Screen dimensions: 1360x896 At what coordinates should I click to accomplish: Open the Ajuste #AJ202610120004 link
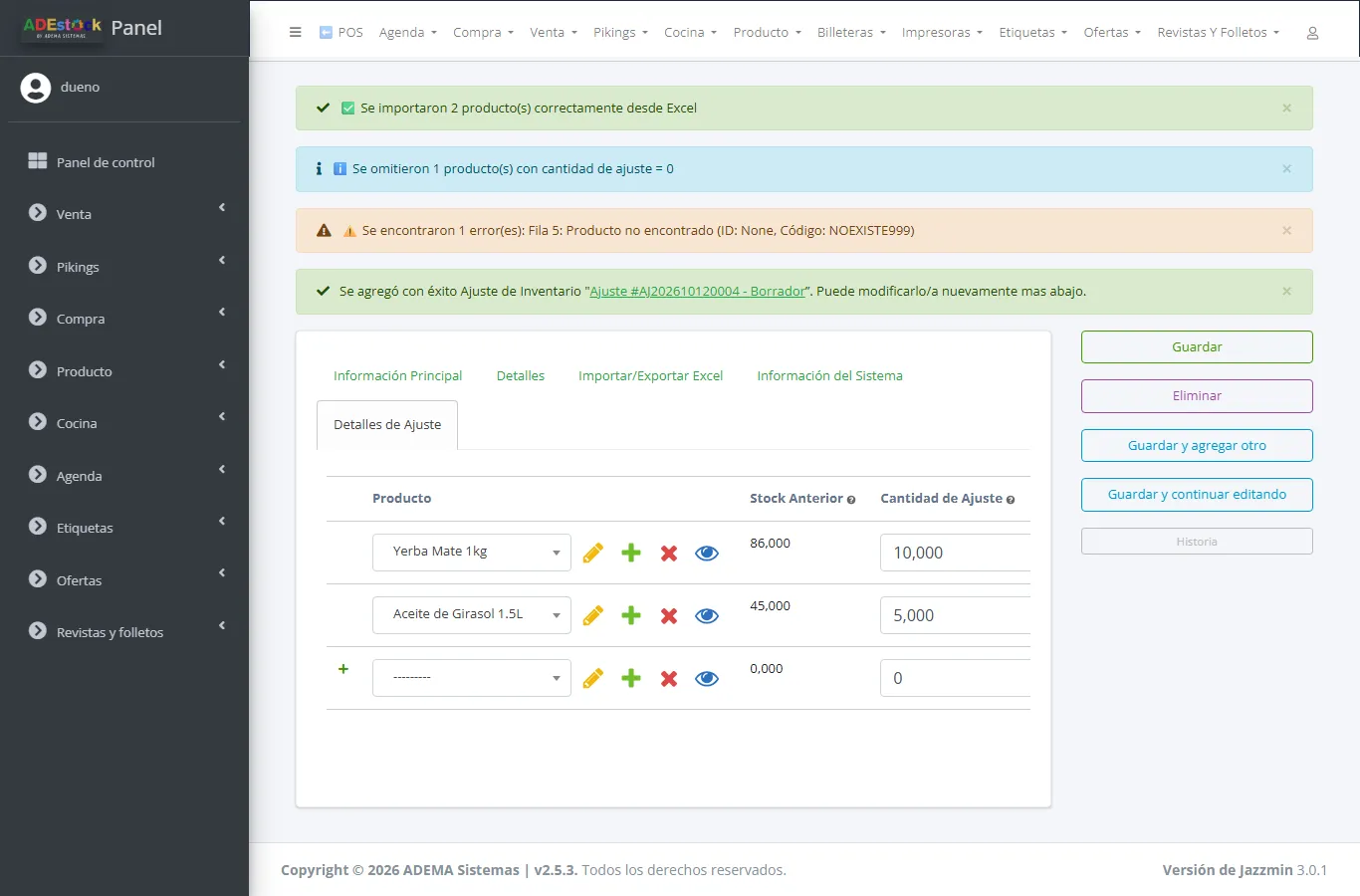pos(698,292)
